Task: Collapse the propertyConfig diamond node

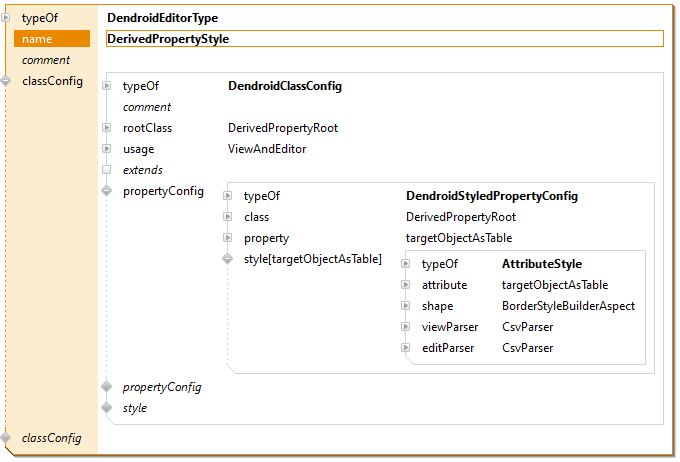Action: [107, 191]
